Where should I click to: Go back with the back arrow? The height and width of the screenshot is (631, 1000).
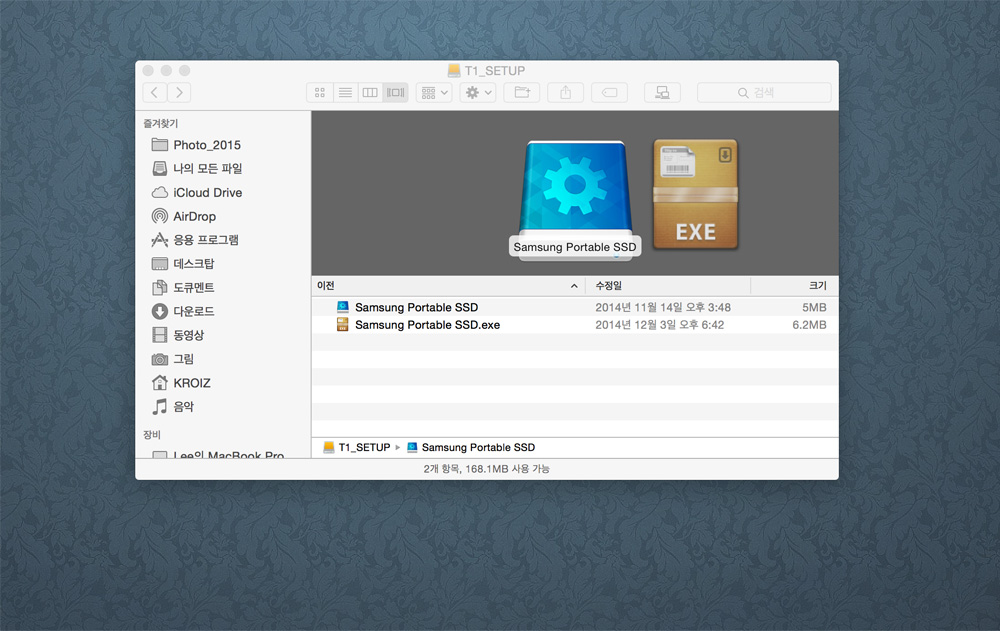point(155,93)
